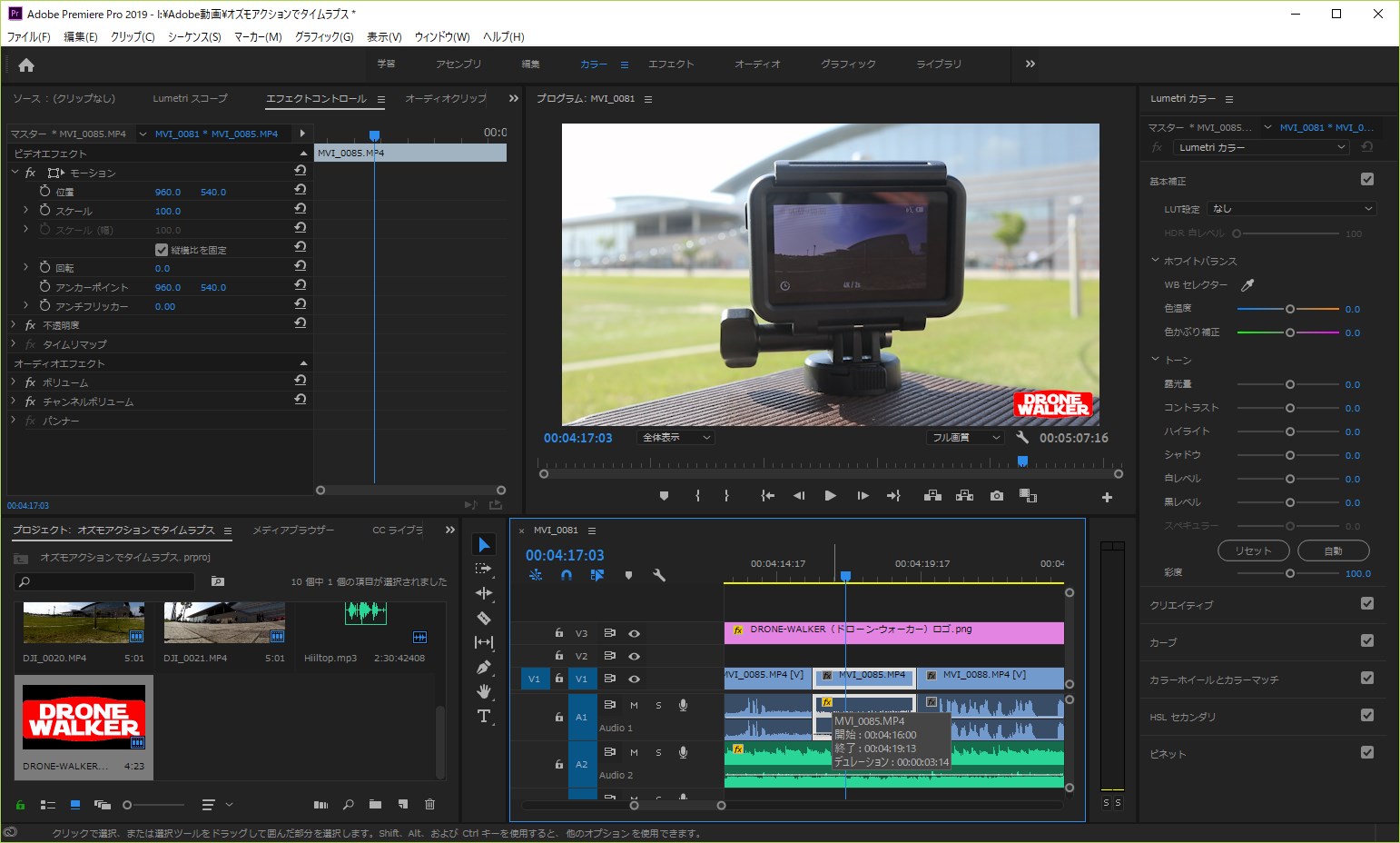Image resolution: width=1400 pixels, height=843 pixels.
Task: Delete selected project item with trash icon
Action: click(x=430, y=805)
